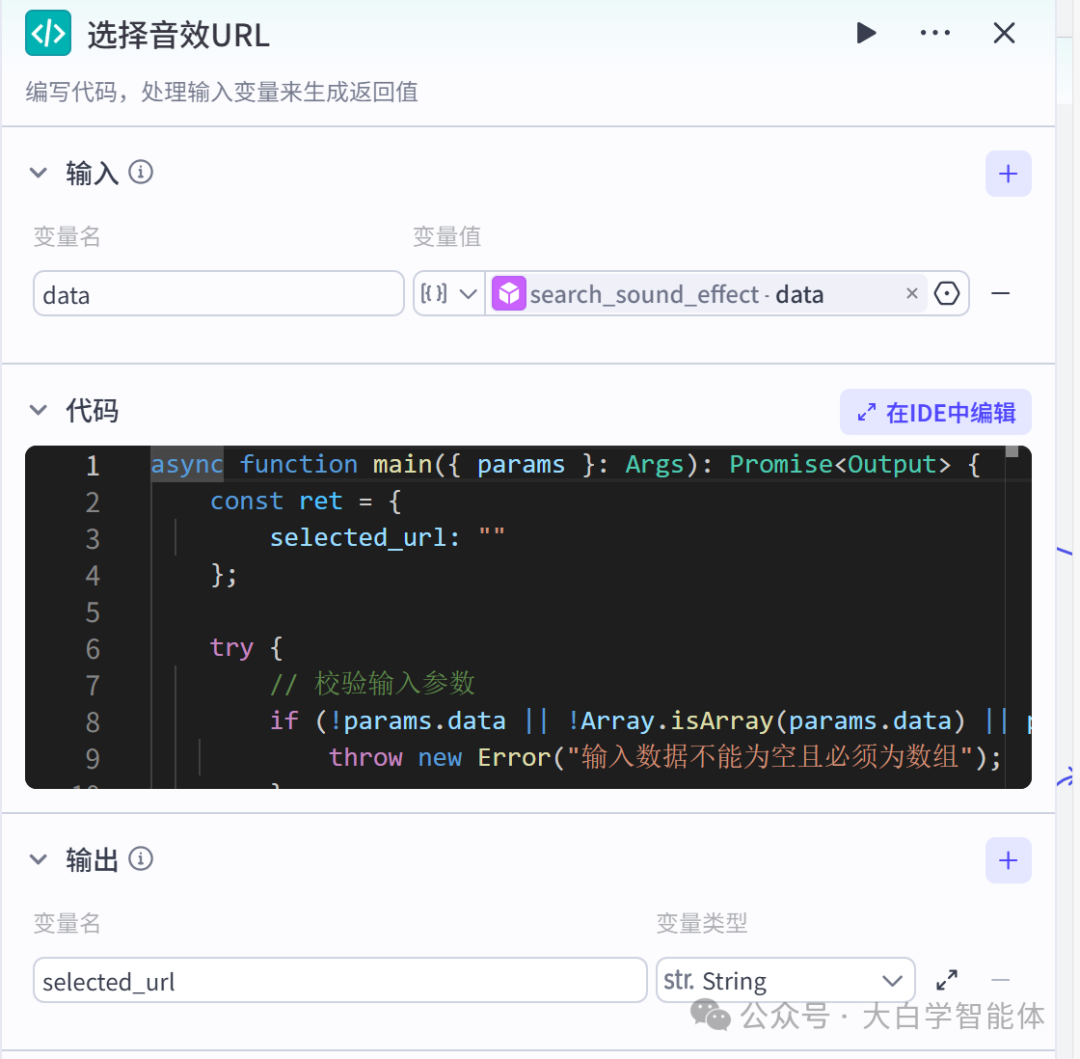Open the str. String type dropdown
Screen dimensions: 1080x1059
785,981
